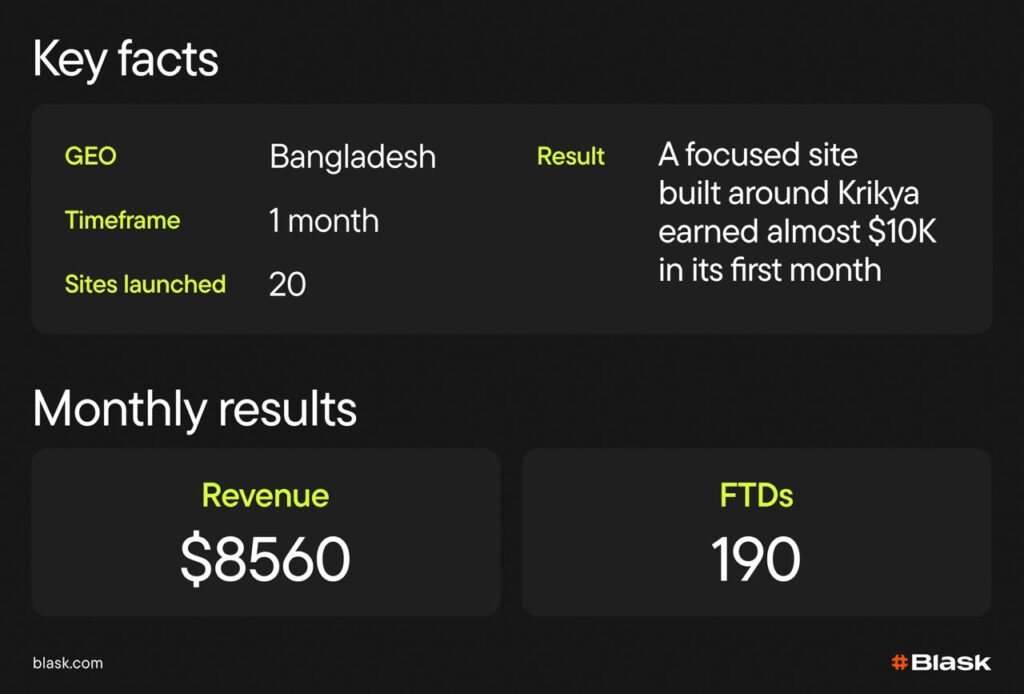The width and height of the screenshot is (1024, 694).
Task: Click the Krikya result description text
Action: (797, 212)
